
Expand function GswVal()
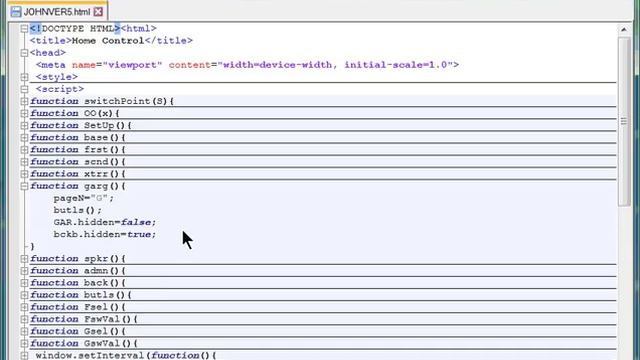coord(24,343)
